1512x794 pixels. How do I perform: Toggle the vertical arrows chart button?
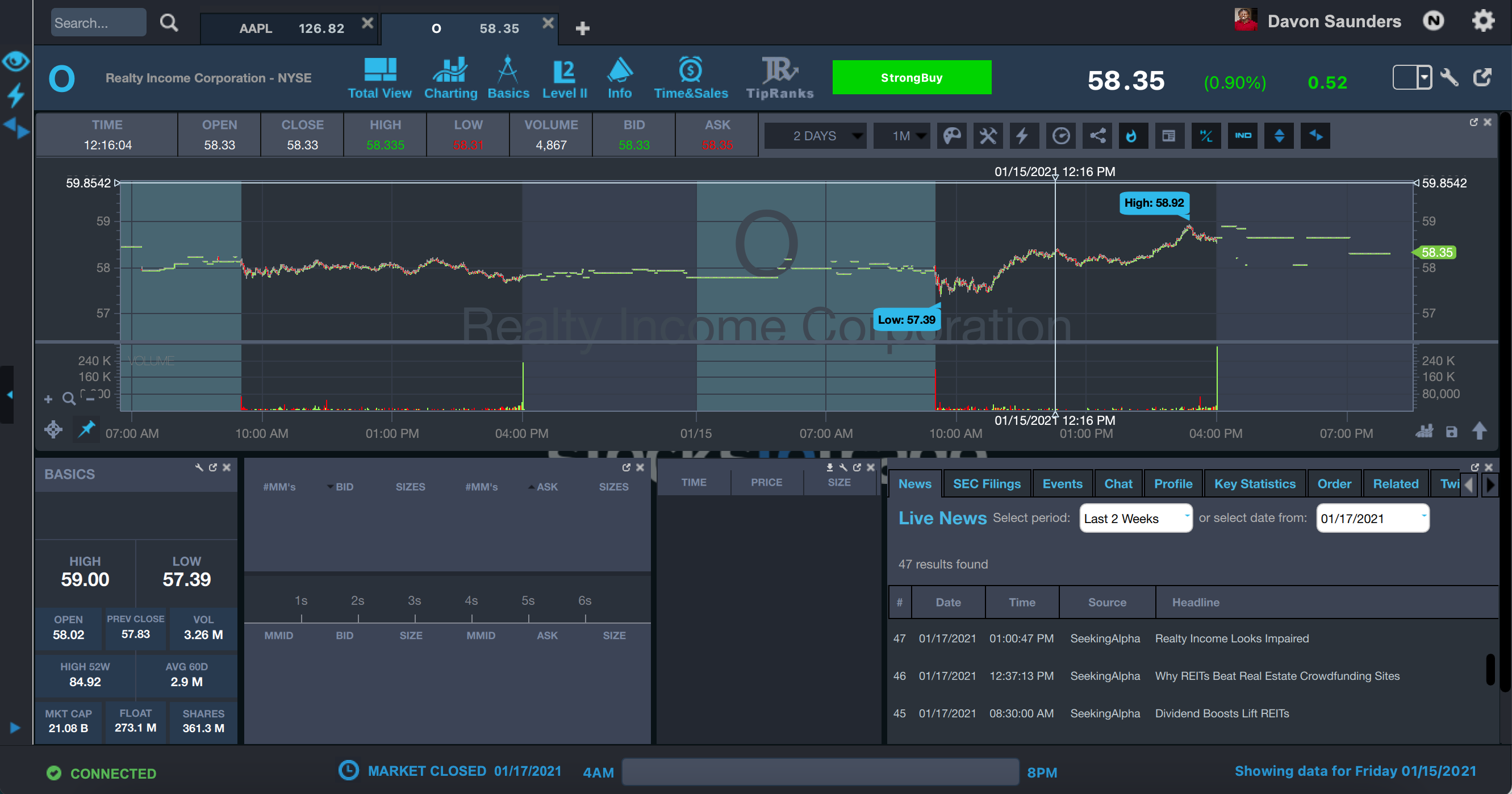[x=1279, y=136]
